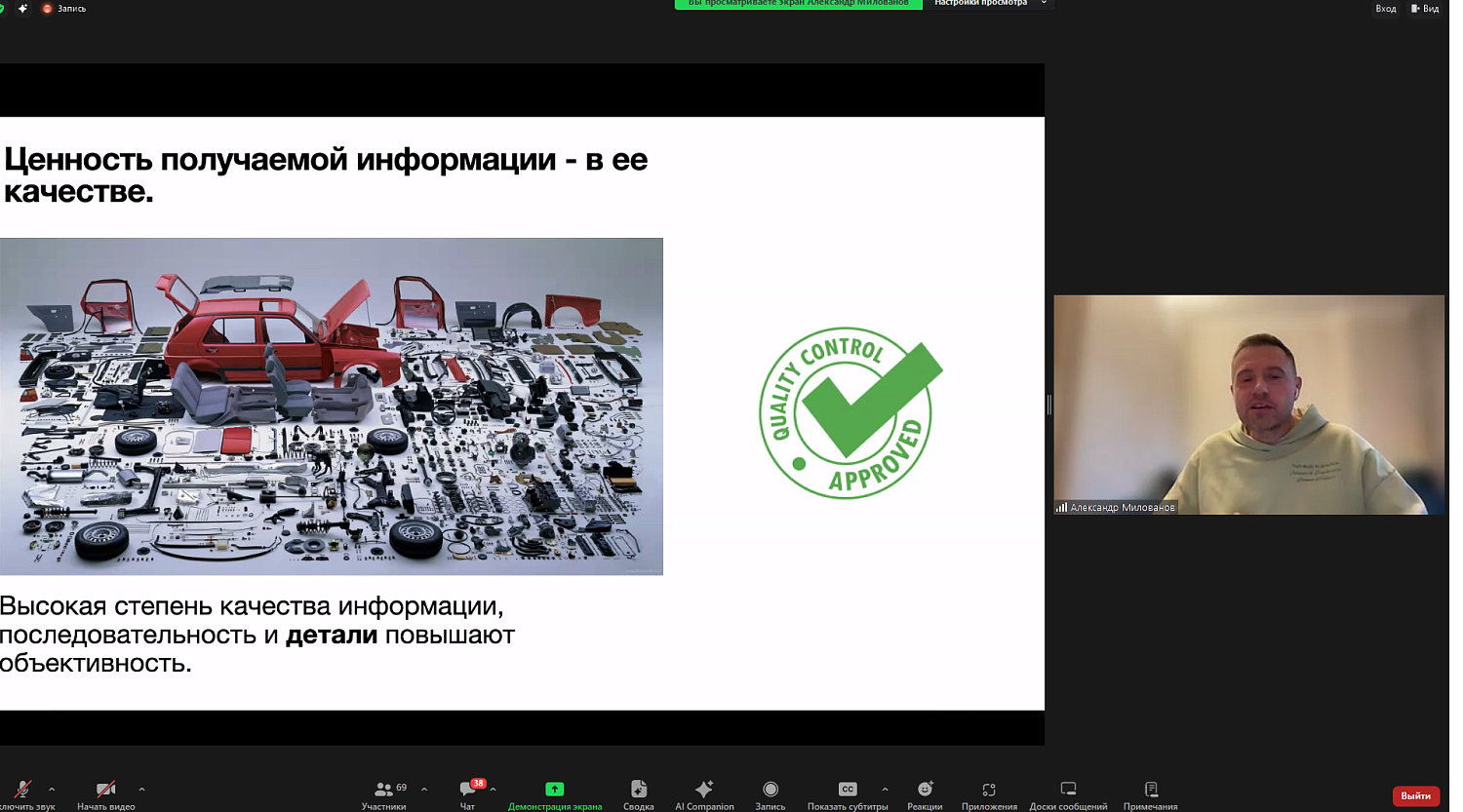Start Демонстрация экрана (screen sharing)
Image resolution: width=1463 pixels, height=812 pixels.
pos(553,792)
